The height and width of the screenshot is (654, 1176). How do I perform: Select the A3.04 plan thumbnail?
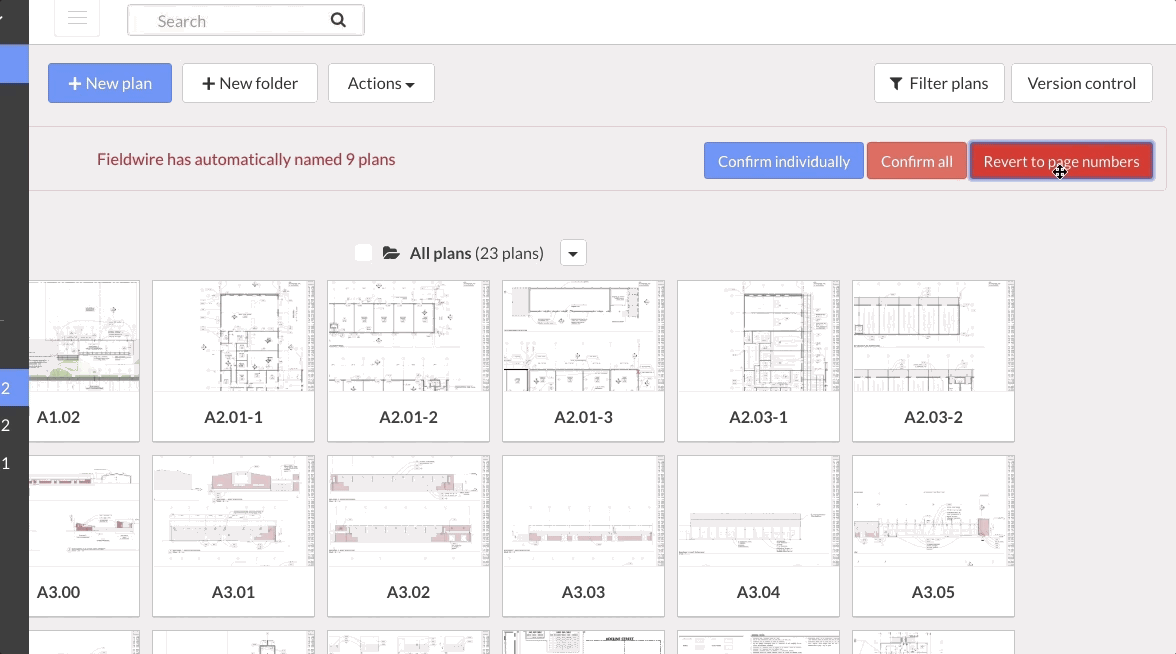pyautogui.click(x=758, y=512)
